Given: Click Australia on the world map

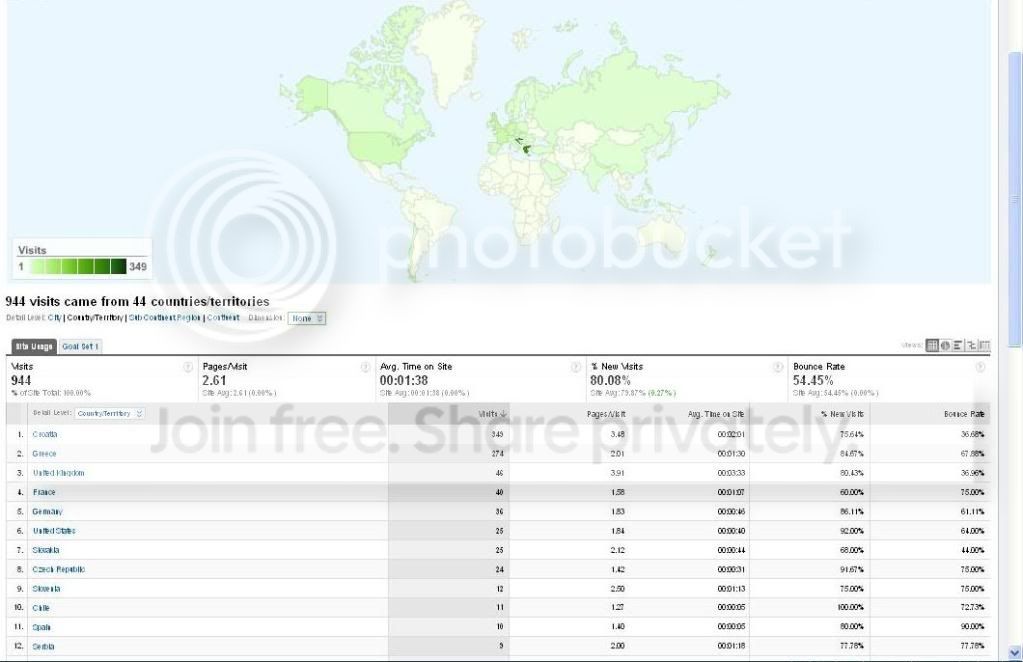Looking at the screenshot, I should (x=660, y=236).
